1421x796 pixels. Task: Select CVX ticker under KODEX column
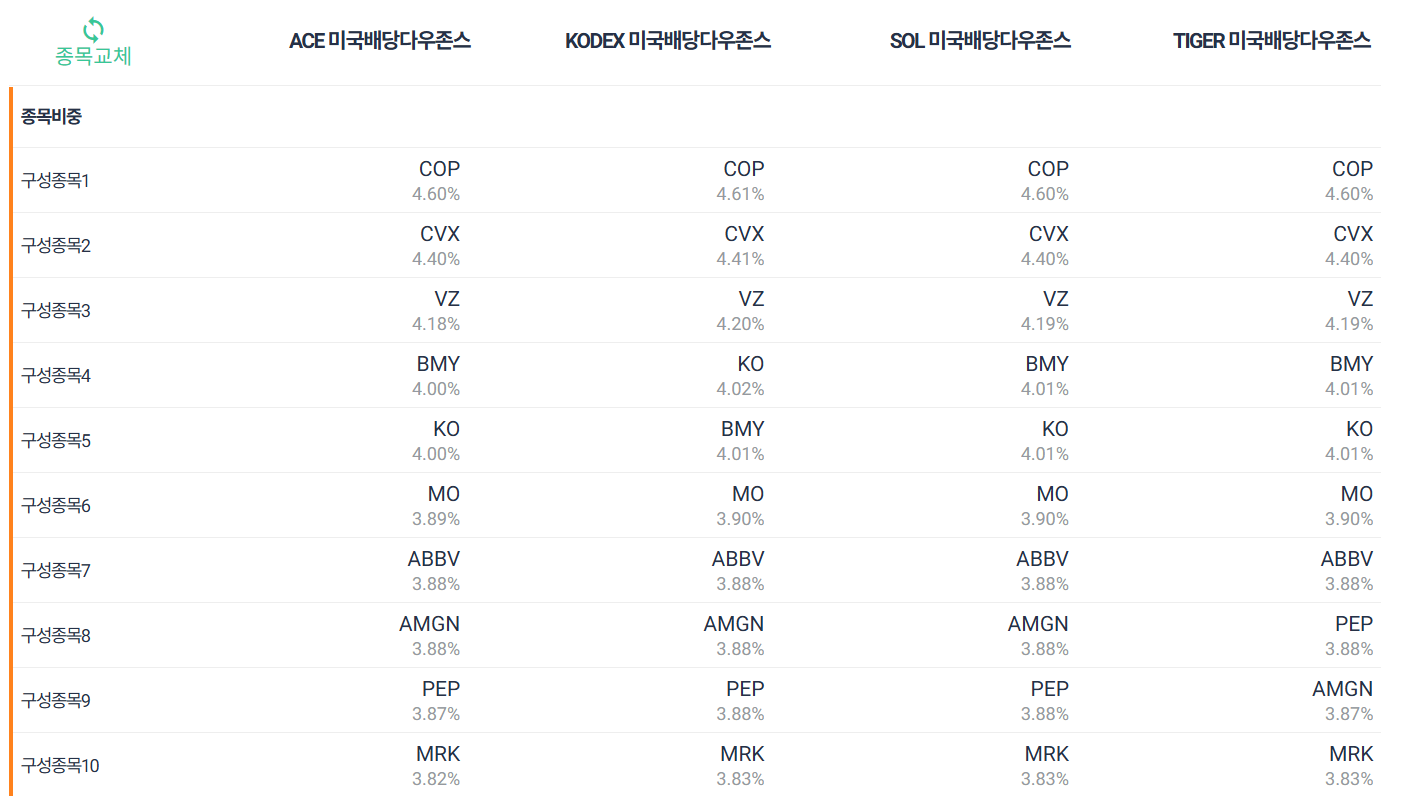point(743,233)
